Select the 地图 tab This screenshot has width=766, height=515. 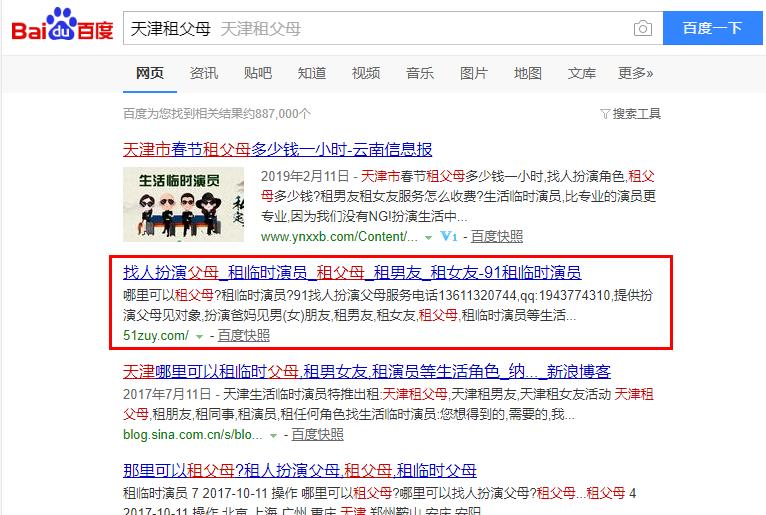pyautogui.click(x=528, y=73)
